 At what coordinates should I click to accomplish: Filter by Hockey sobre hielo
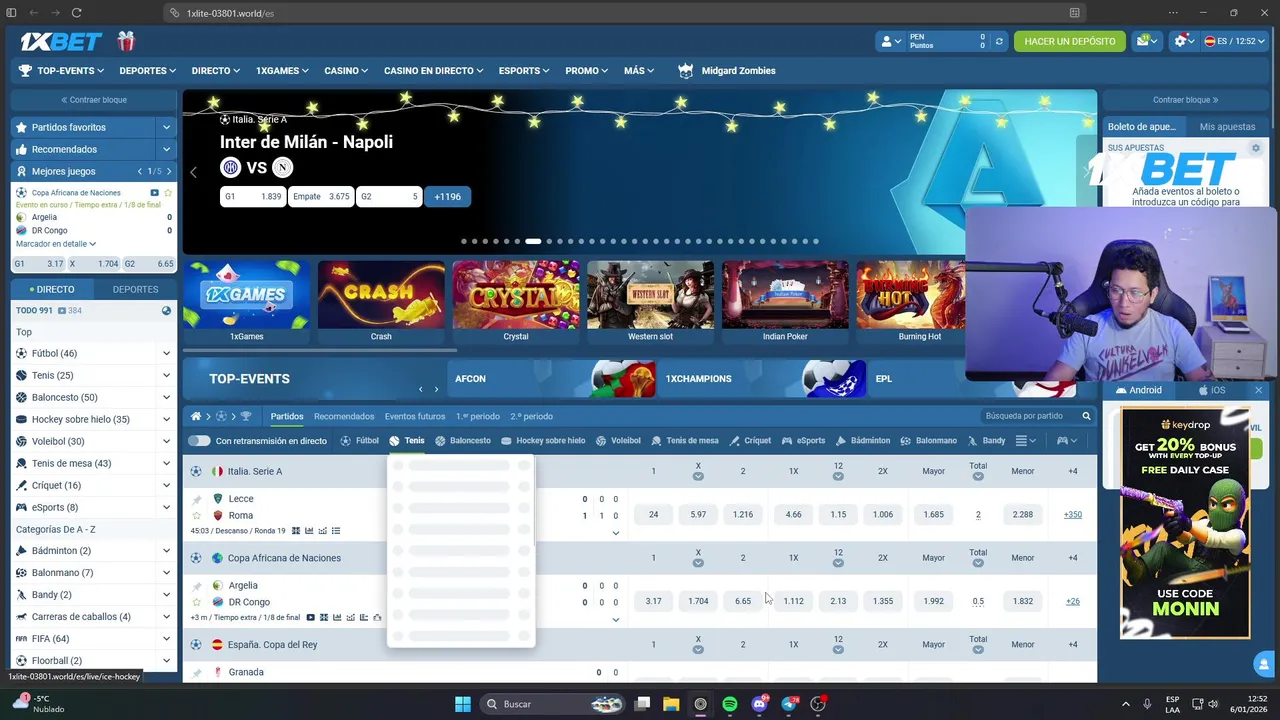point(543,441)
